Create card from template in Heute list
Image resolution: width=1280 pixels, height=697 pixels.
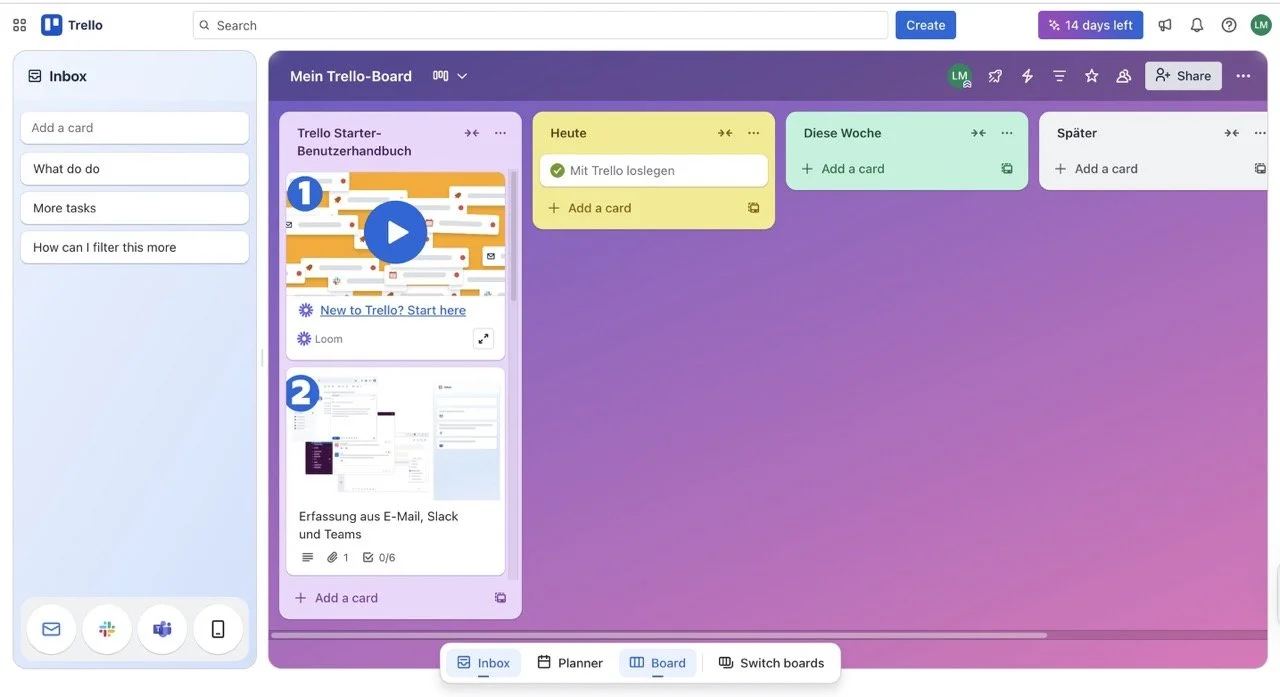point(753,208)
